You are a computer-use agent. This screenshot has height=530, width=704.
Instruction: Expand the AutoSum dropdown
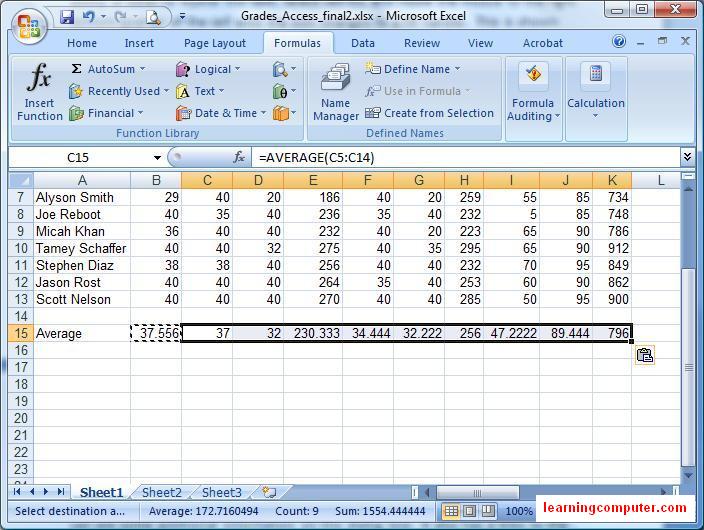pyautogui.click(x=142, y=69)
